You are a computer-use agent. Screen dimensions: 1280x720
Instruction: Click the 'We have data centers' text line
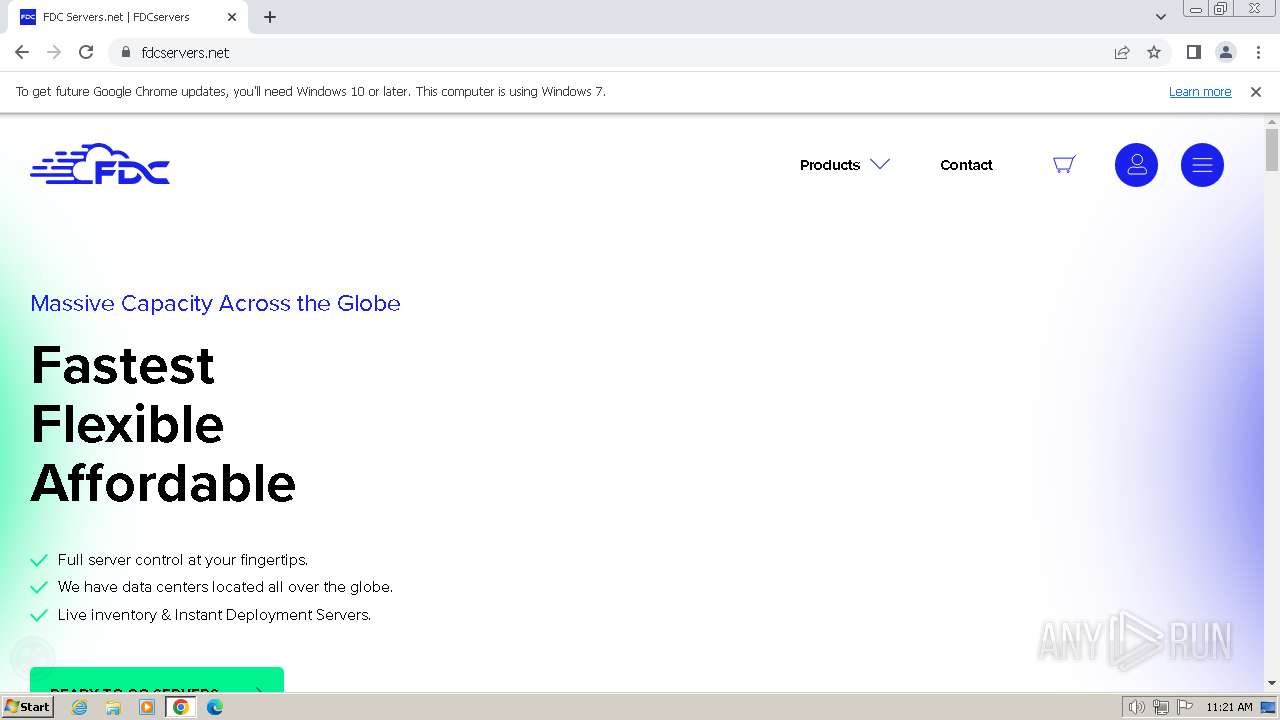225,587
